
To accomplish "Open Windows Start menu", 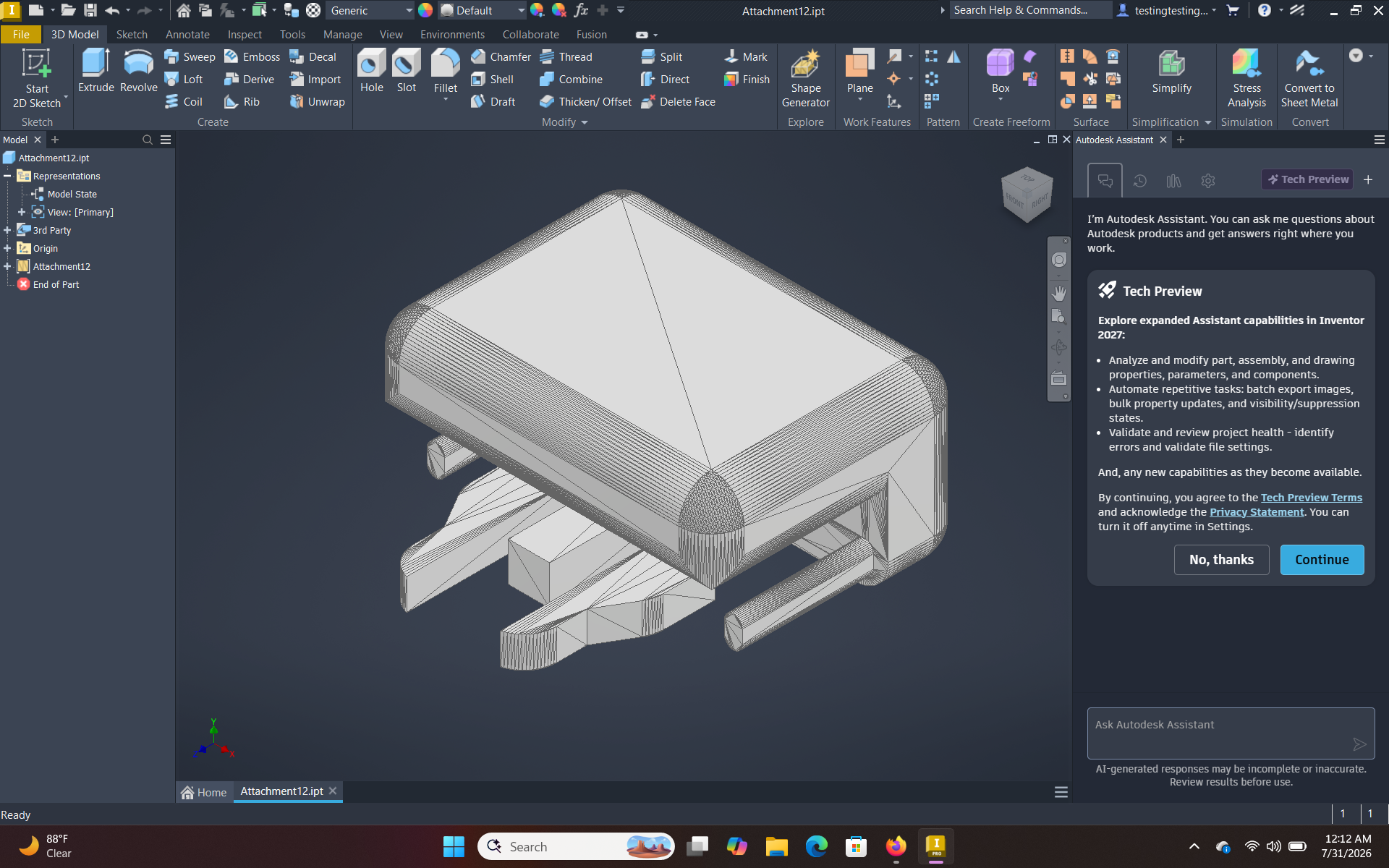I will 454,846.
